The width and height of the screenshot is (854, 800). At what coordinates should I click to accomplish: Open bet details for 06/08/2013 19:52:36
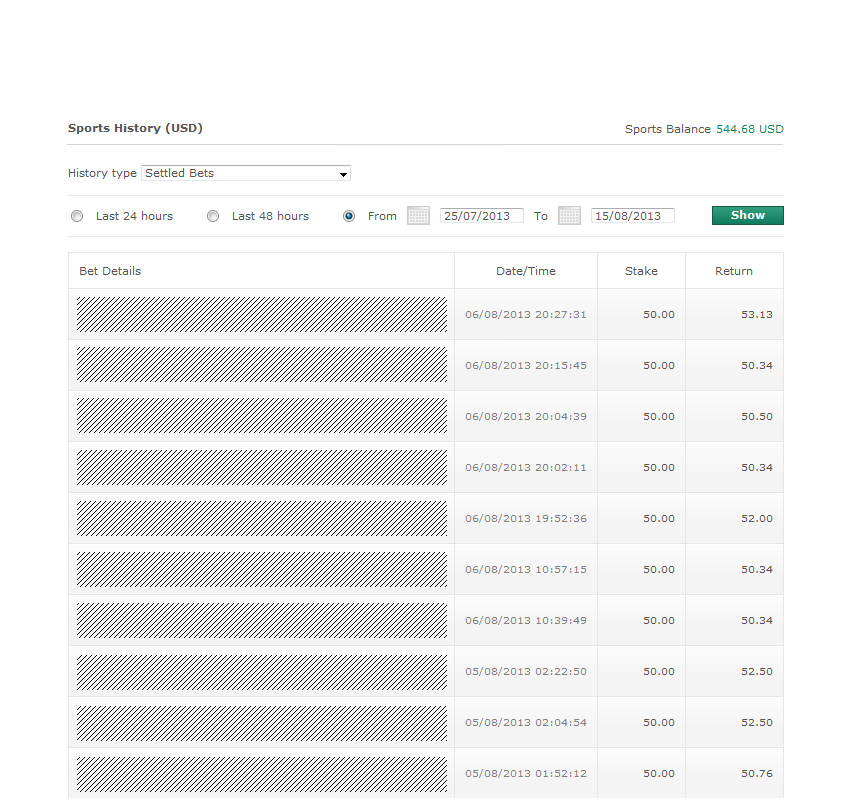(262, 518)
